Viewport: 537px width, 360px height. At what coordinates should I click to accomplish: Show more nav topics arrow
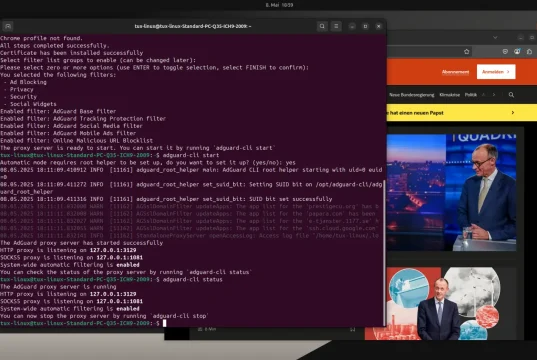coord(494,95)
